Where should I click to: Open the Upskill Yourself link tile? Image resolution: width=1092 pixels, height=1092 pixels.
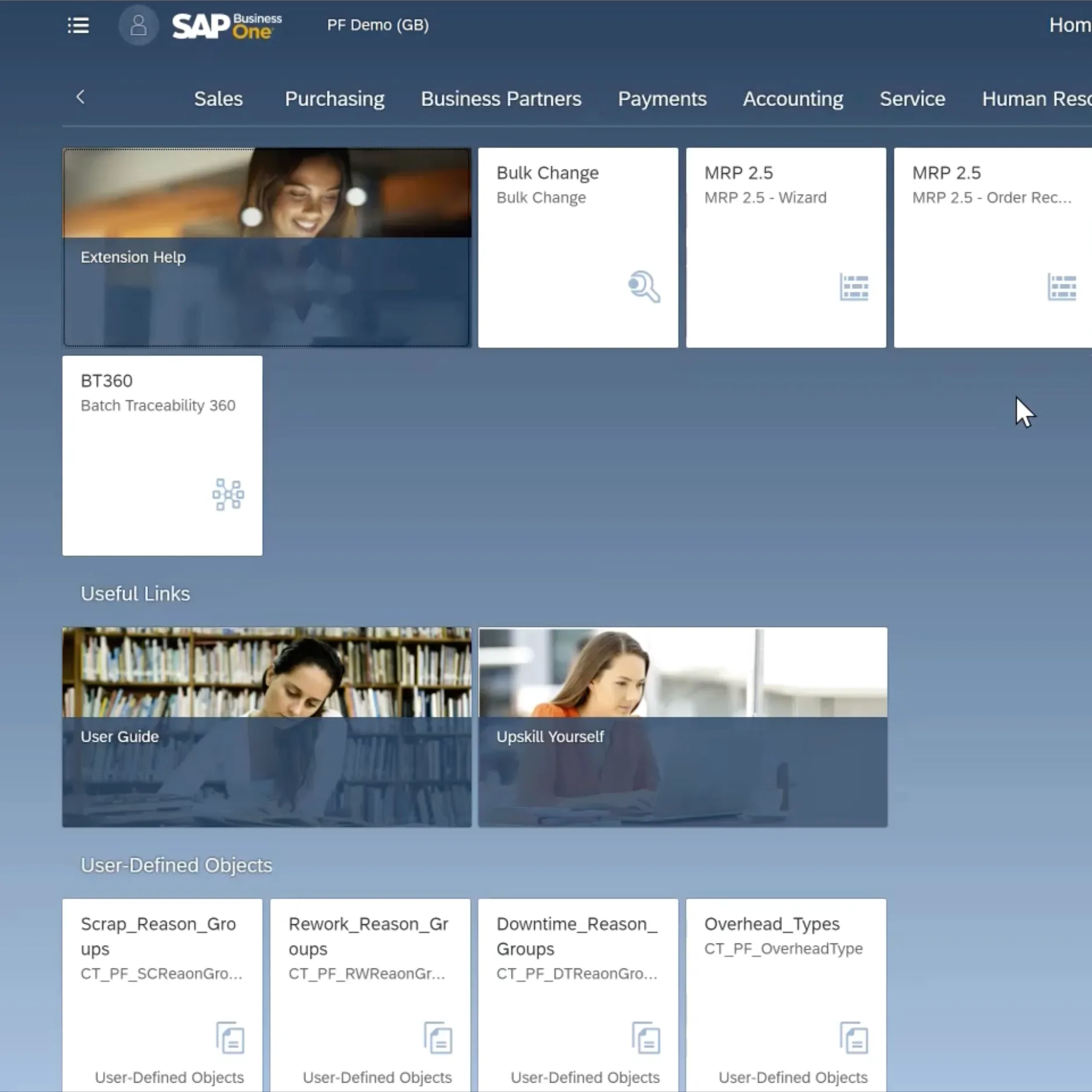(682, 727)
